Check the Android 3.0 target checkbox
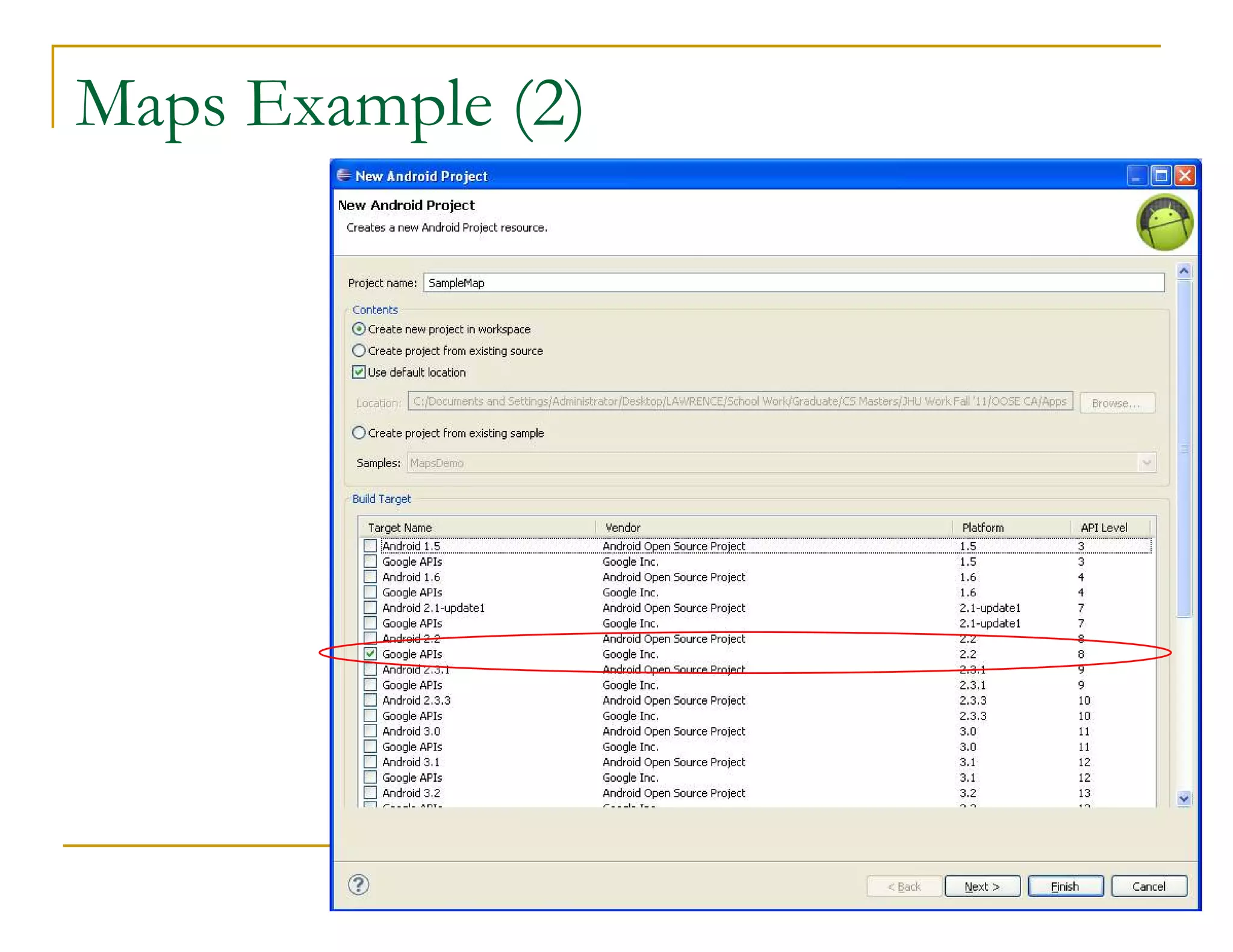The image size is (1233, 952). click(370, 731)
